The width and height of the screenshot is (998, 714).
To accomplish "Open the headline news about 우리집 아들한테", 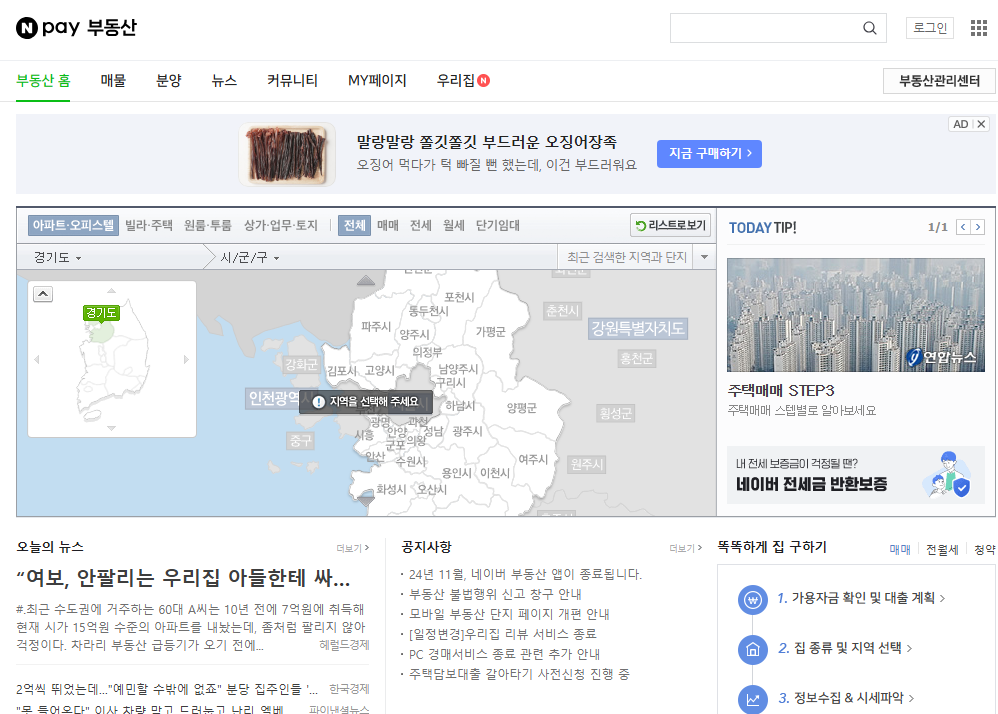I will [183, 578].
